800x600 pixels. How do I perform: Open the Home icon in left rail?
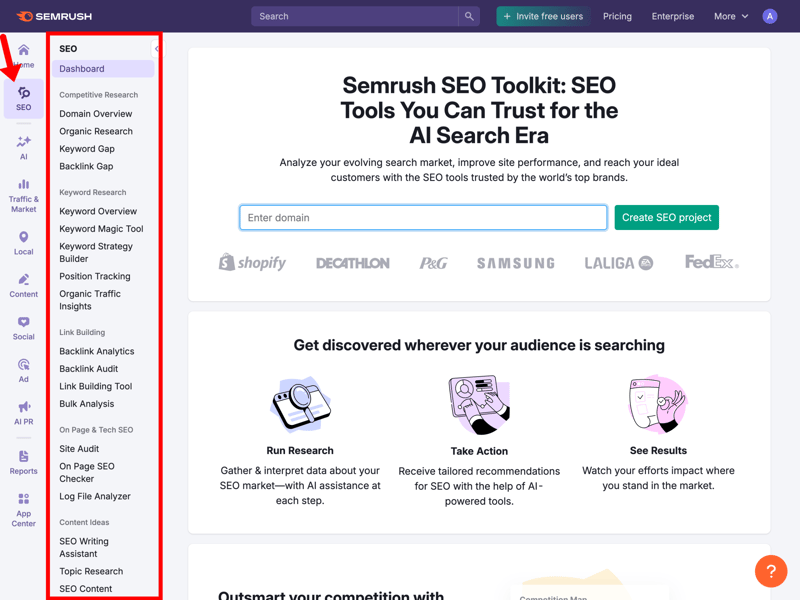click(23, 52)
